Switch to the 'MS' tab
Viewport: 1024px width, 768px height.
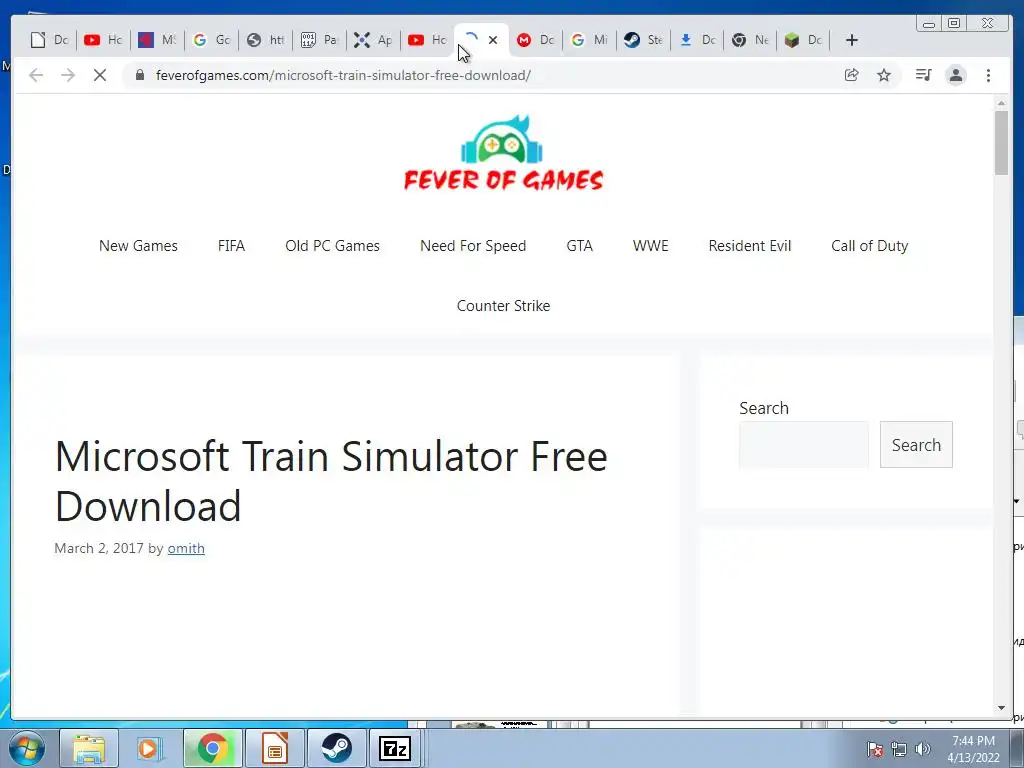tap(157, 40)
